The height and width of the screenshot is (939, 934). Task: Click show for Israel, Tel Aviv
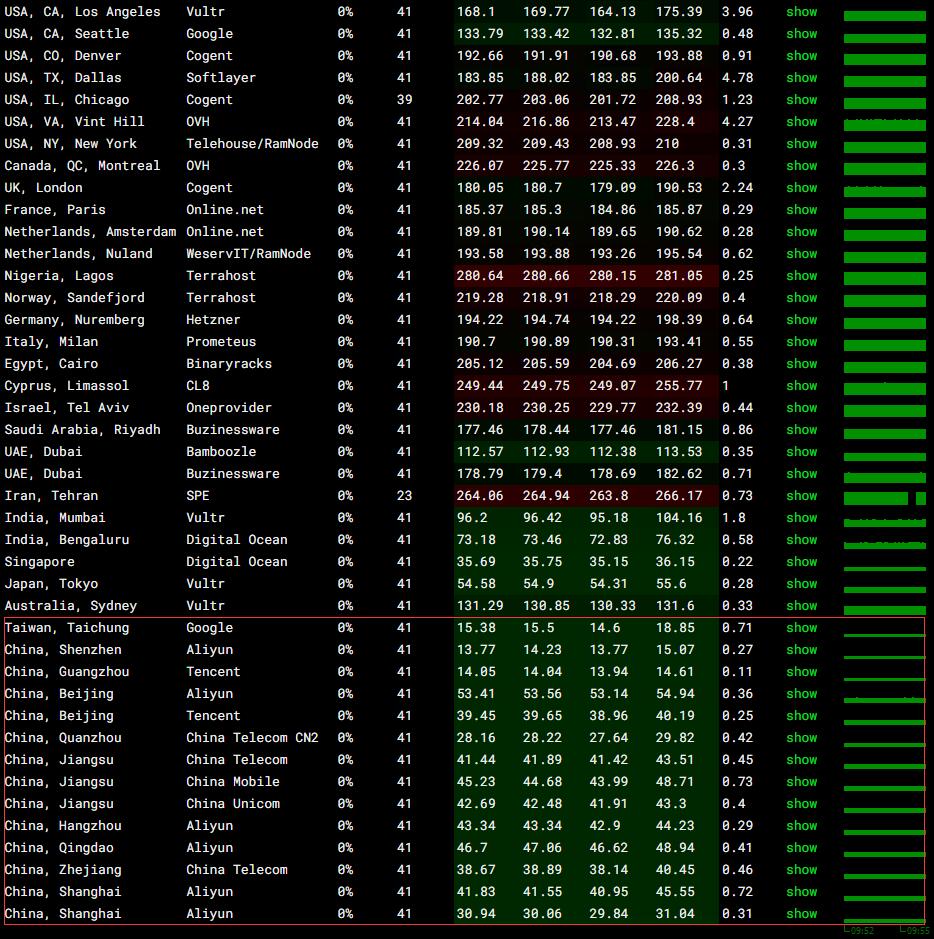[x=801, y=408]
